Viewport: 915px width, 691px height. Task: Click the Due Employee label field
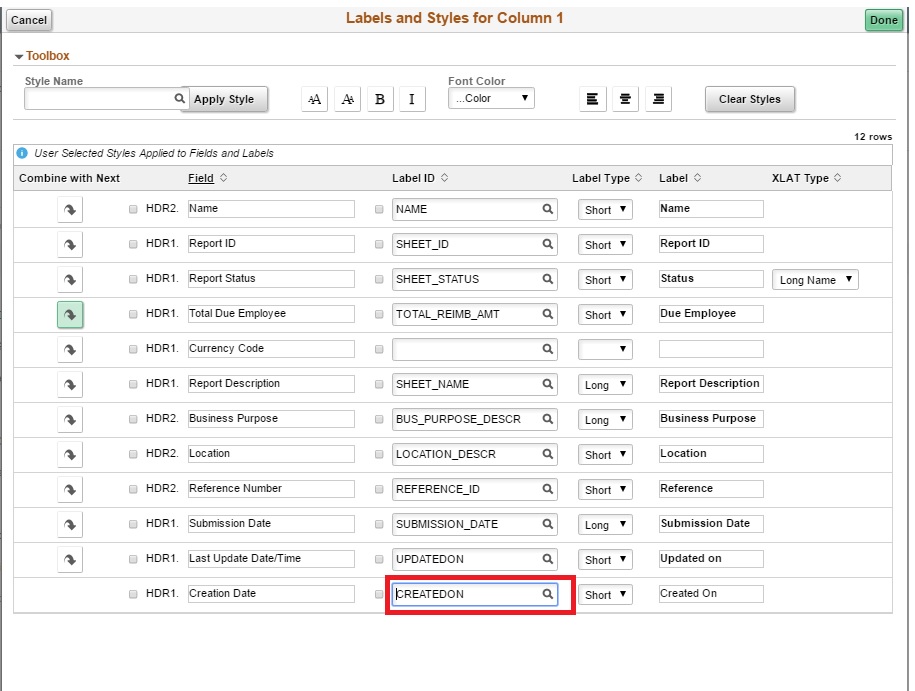tap(711, 313)
